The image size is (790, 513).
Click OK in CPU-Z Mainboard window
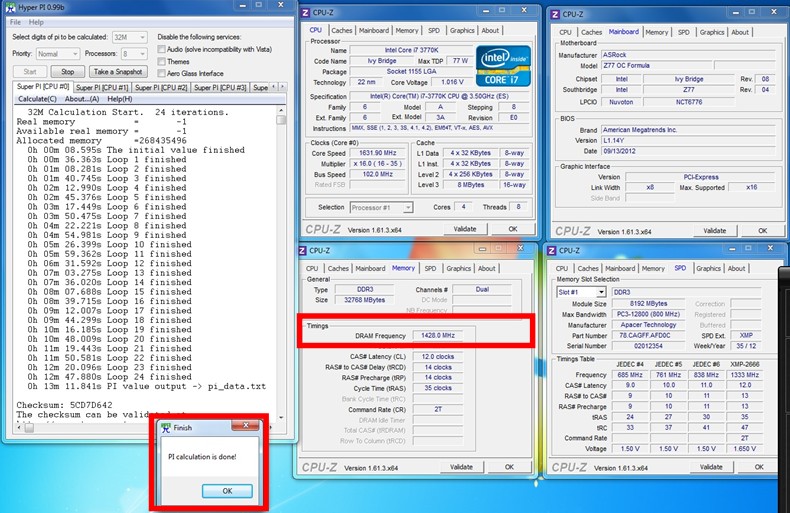pyautogui.click(x=762, y=231)
